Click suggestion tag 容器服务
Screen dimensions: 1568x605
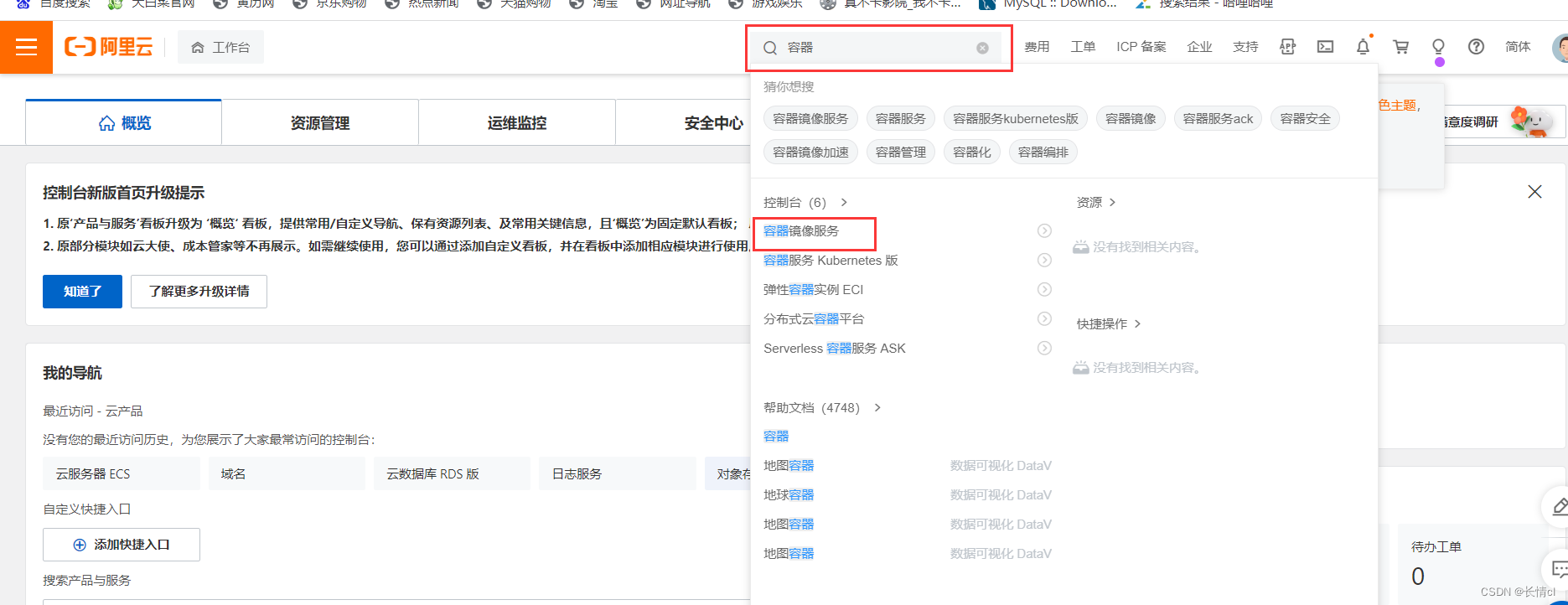[x=900, y=119]
